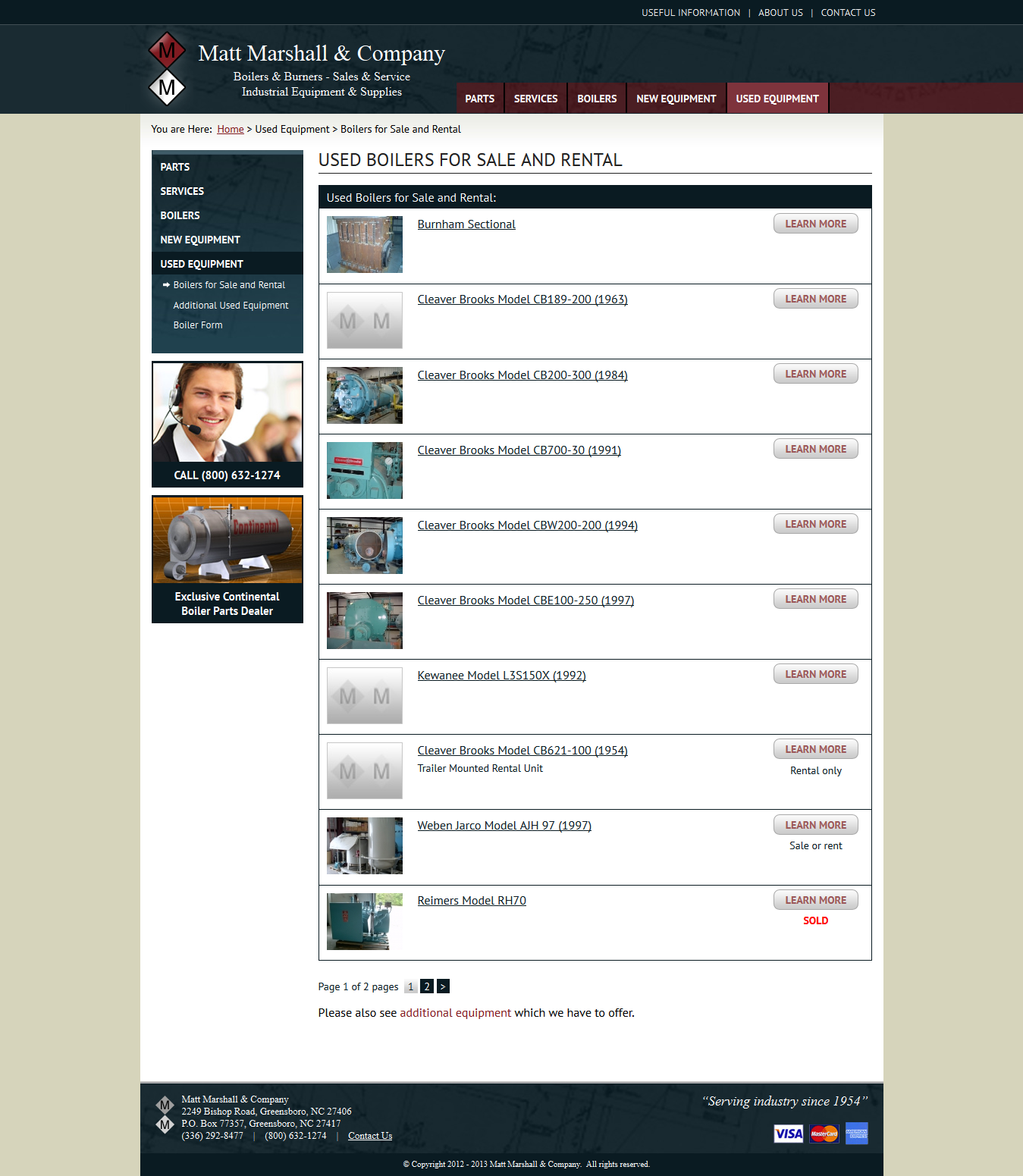Click the CALL (800) 632-1274 banner text

coord(228,475)
